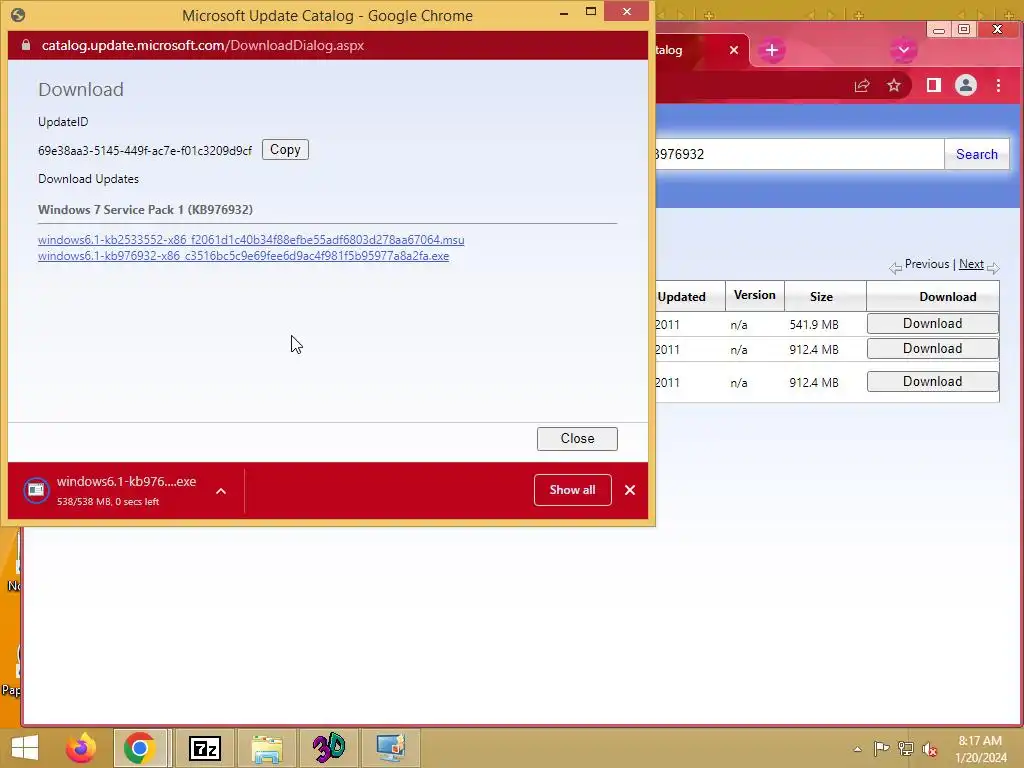Open the computer monitor taskbar icon
Viewport: 1024px width, 768px height.
(x=391, y=748)
